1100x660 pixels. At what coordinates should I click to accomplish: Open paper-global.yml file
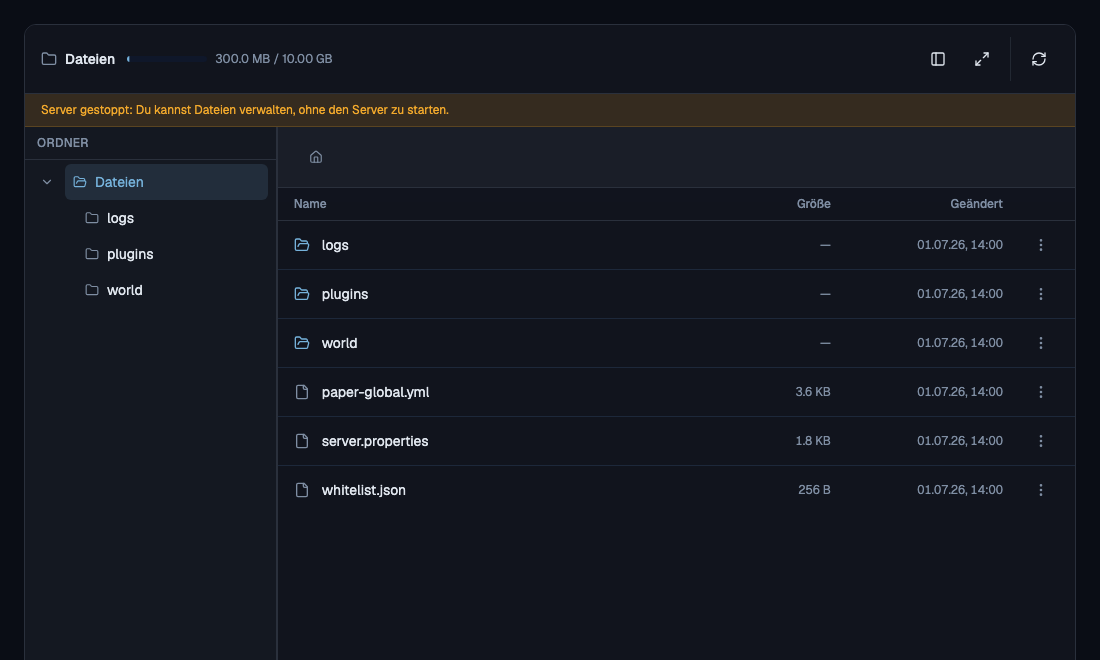click(x=375, y=392)
